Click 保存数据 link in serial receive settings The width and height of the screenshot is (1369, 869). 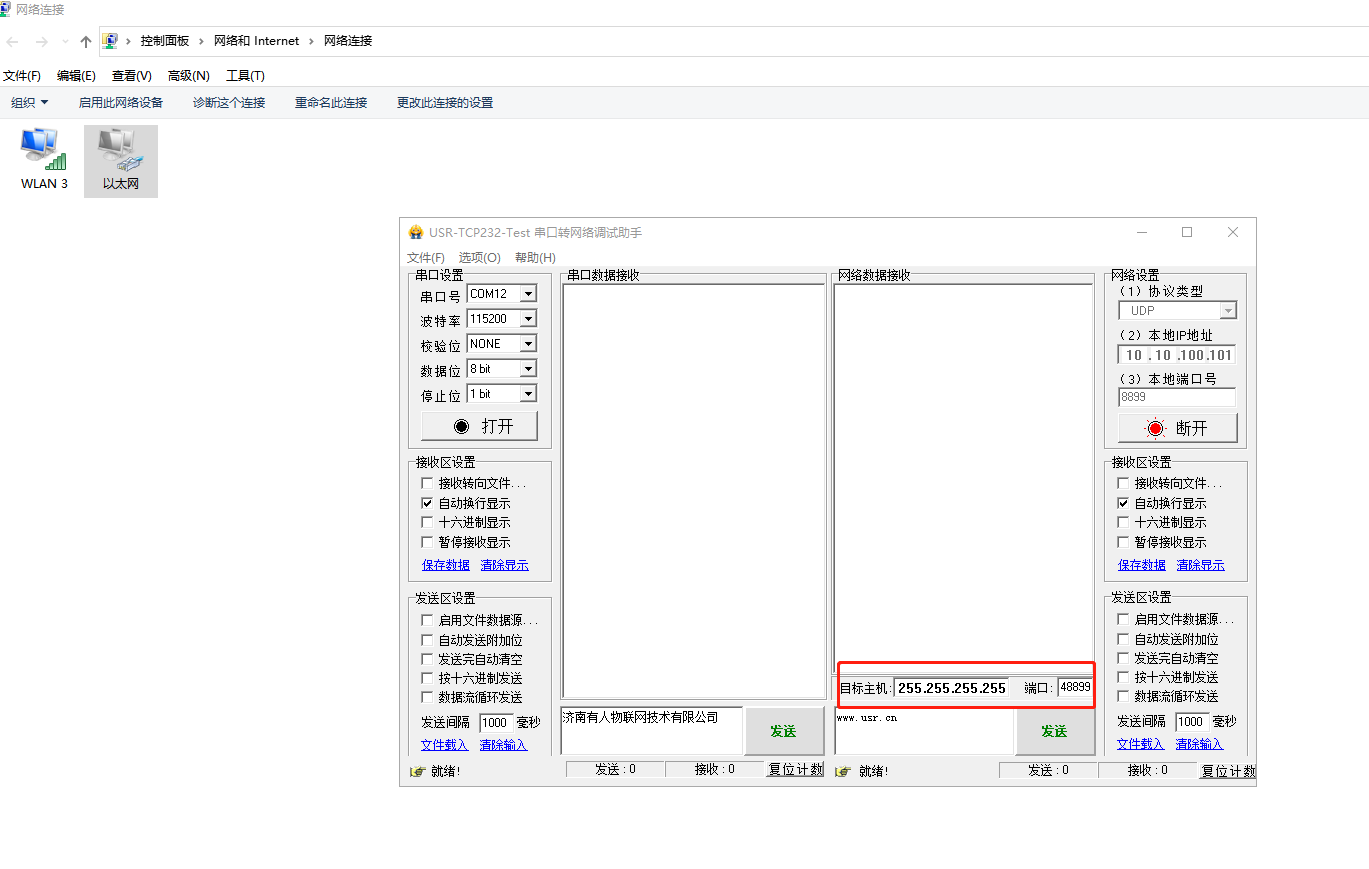coord(445,565)
